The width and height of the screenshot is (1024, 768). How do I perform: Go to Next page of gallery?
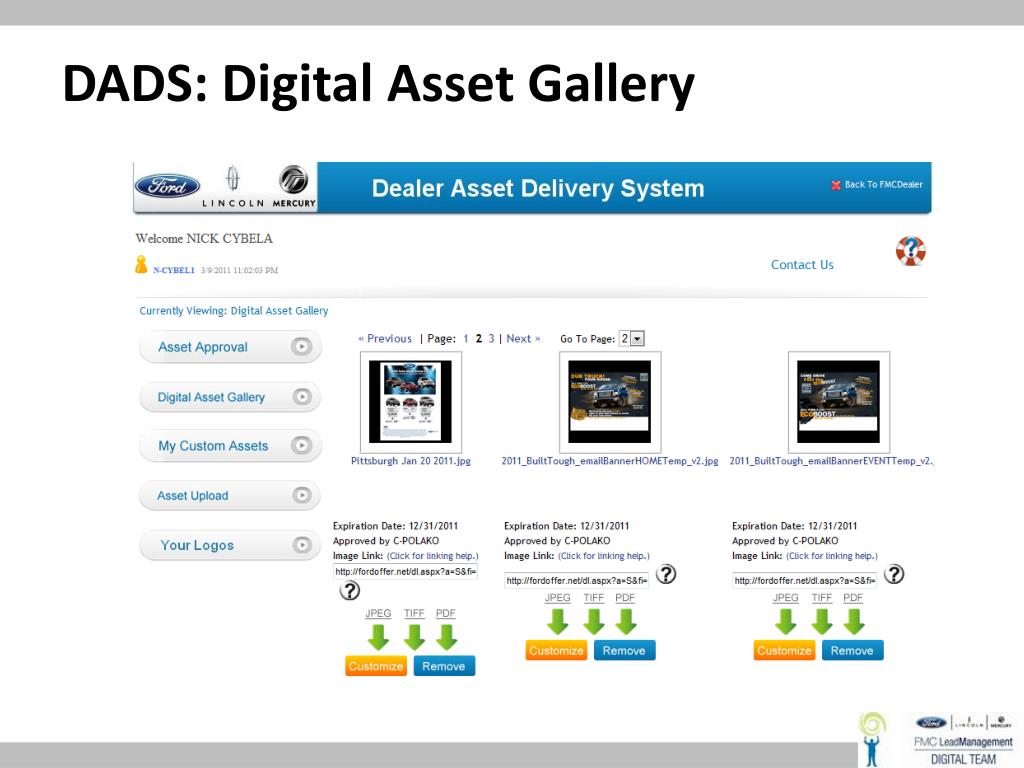(x=523, y=338)
